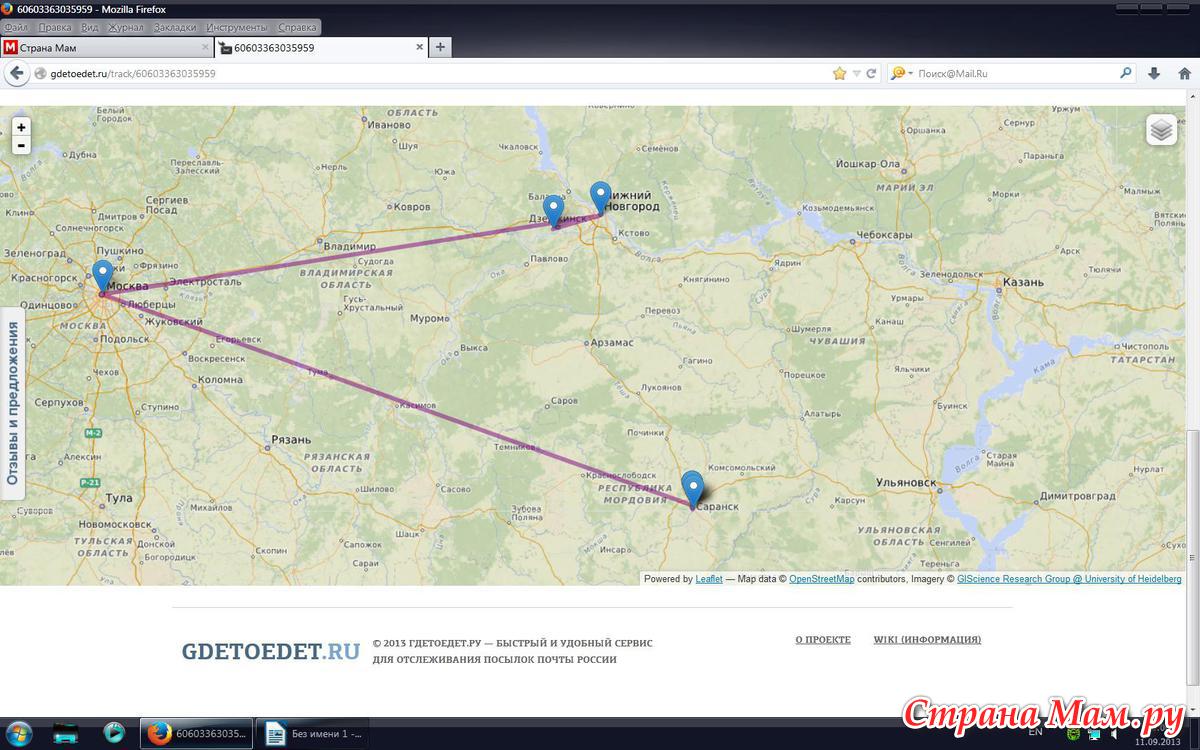The height and width of the screenshot is (750, 1200).
Task: Open the О проекте link
Action: pyautogui.click(x=823, y=639)
